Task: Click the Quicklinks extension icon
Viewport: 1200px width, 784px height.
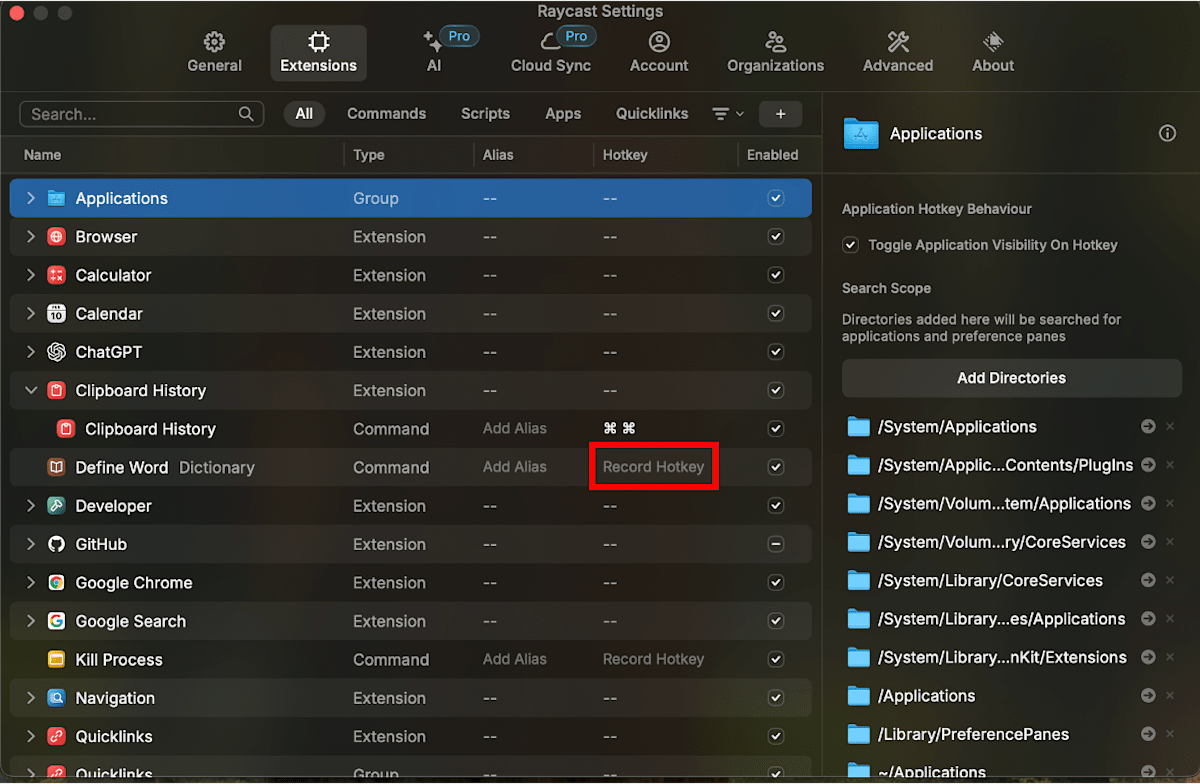Action: coord(56,736)
